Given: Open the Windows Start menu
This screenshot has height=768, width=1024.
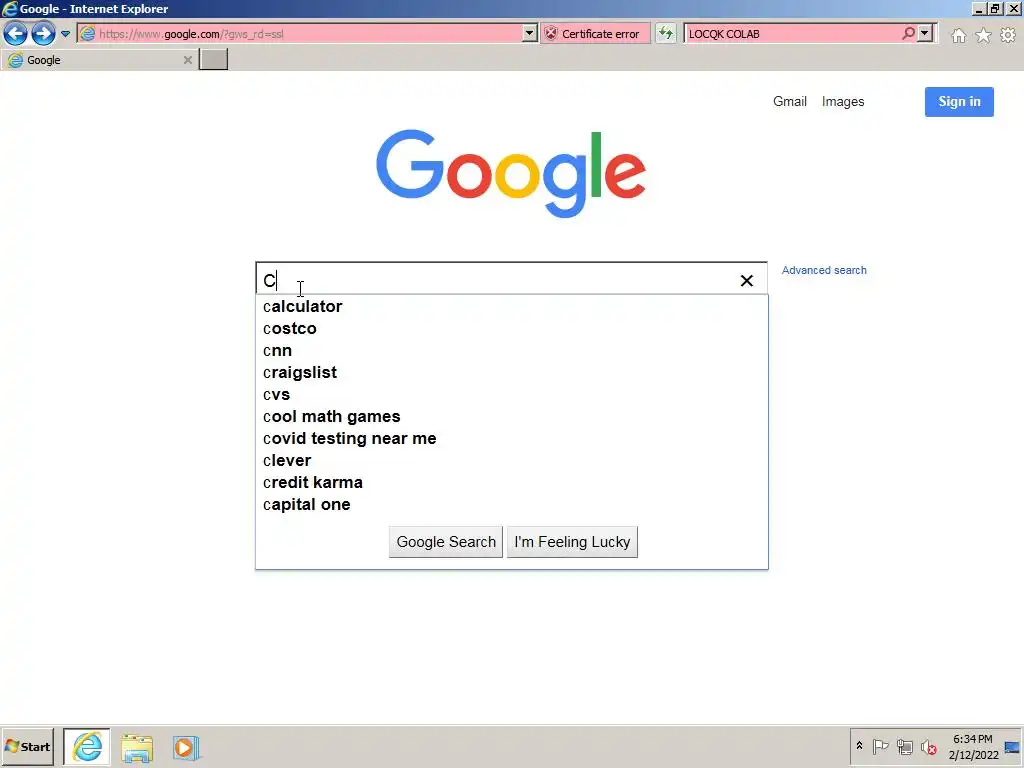Looking at the screenshot, I should point(27,746).
